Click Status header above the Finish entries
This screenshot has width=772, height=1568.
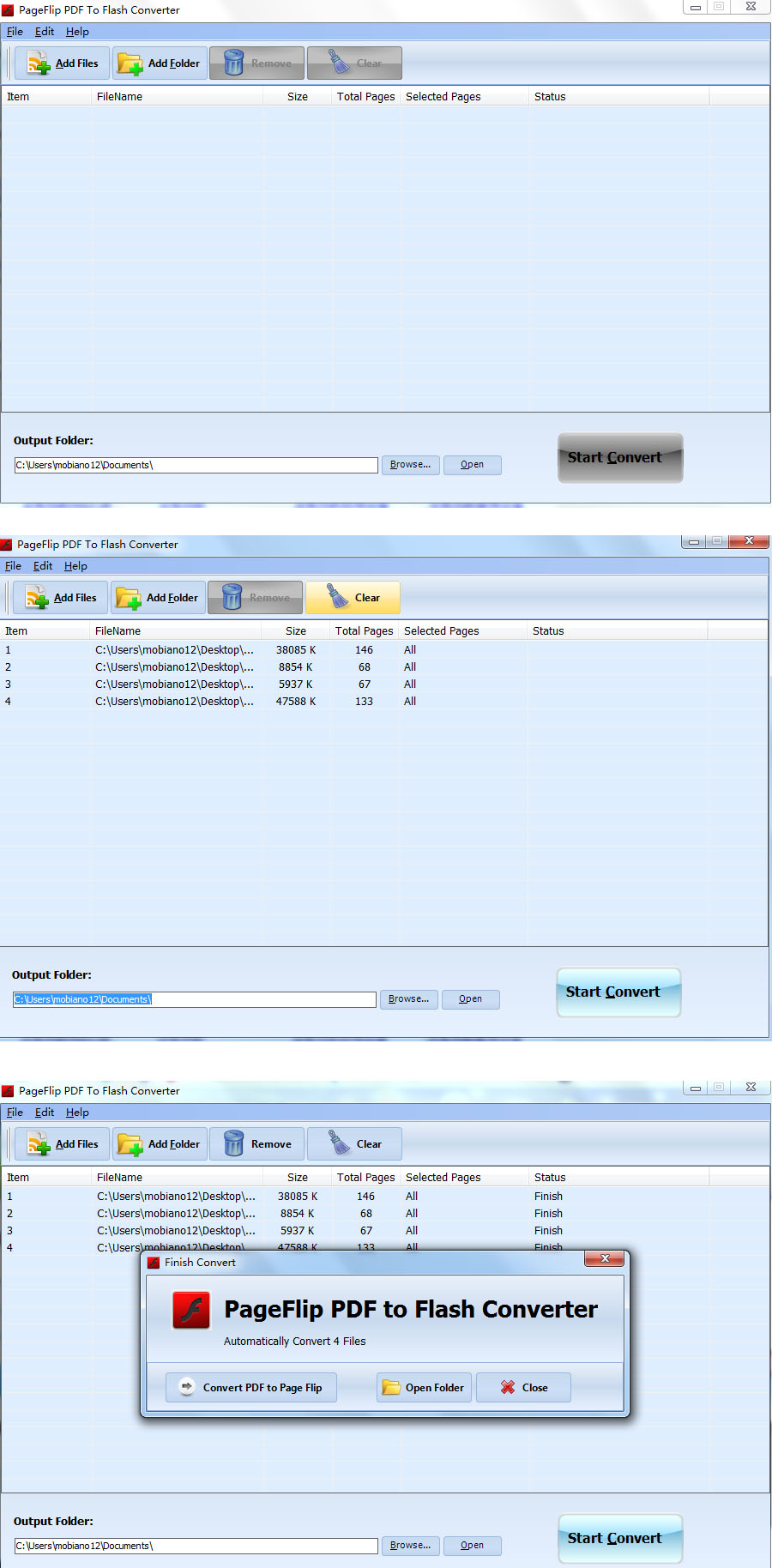[618, 1178]
